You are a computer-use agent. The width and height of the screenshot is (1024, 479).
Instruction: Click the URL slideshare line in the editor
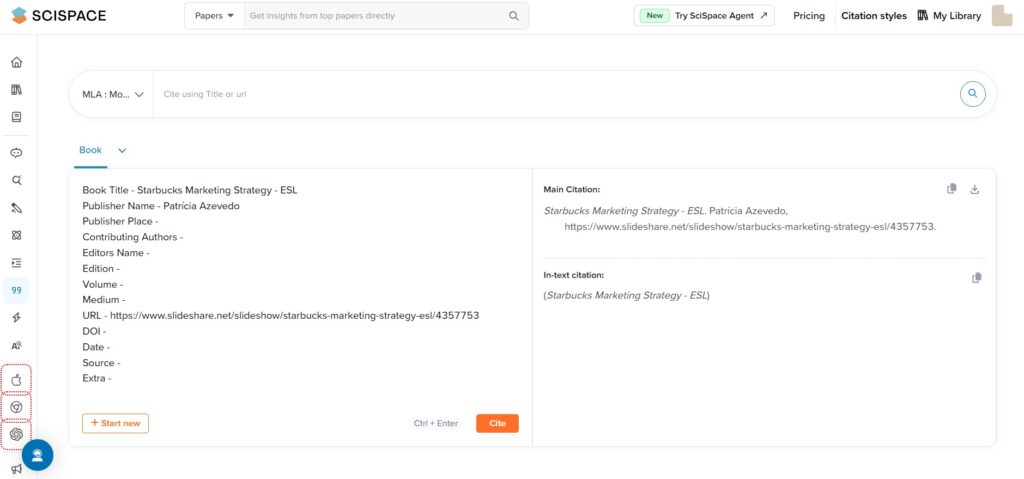coord(281,316)
